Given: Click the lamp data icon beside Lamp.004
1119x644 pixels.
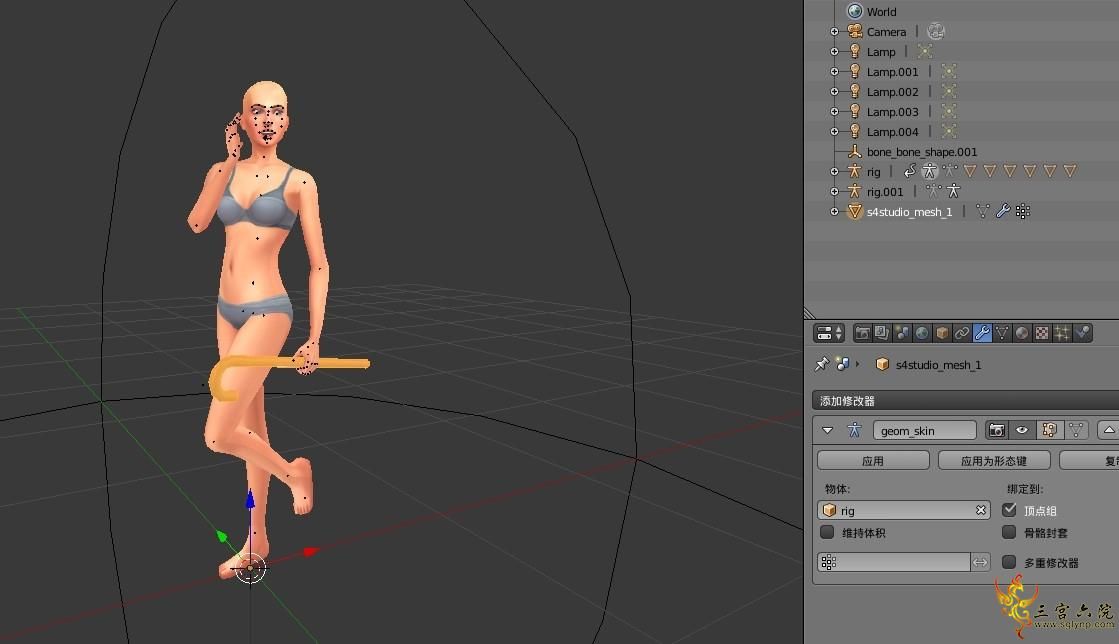Looking at the screenshot, I should [948, 131].
